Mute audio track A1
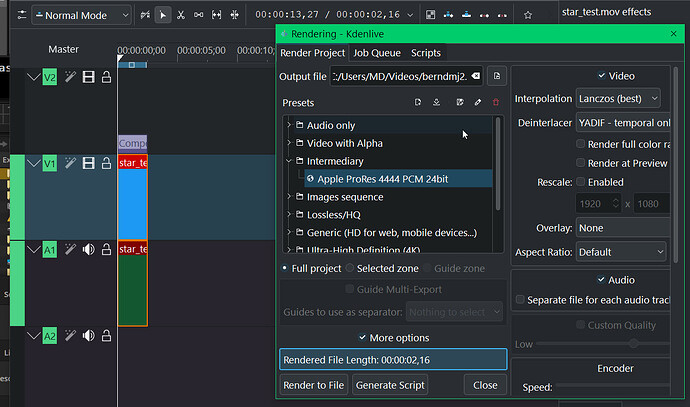 (88, 249)
